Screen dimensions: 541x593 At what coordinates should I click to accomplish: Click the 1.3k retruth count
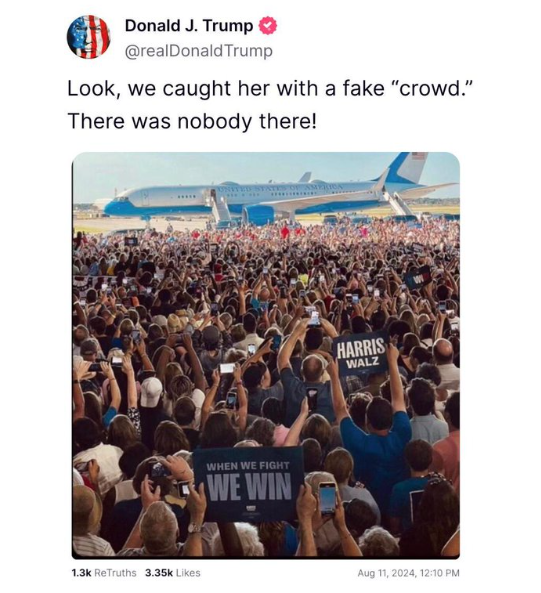point(81,573)
